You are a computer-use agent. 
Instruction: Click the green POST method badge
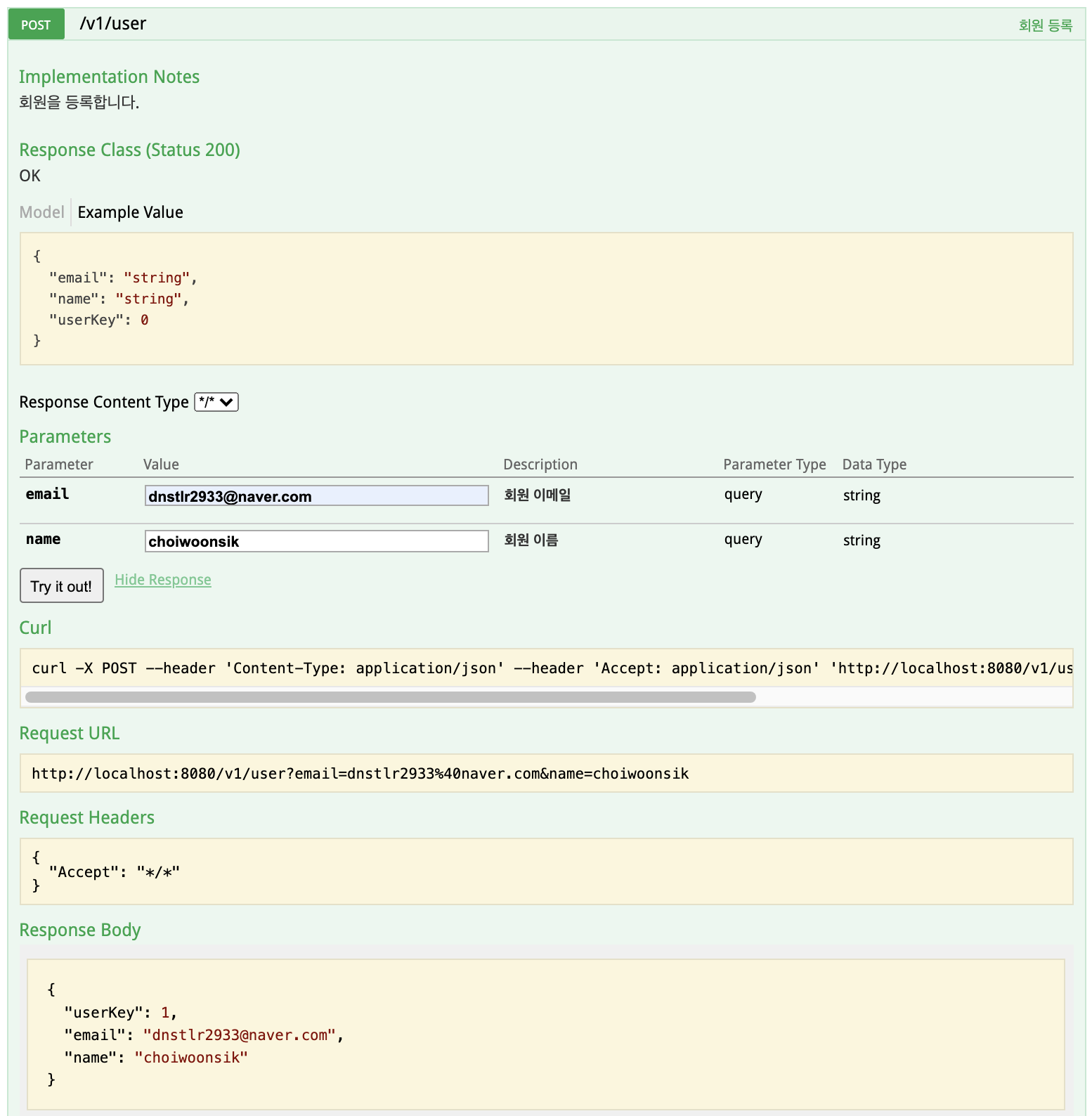(x=36, y=25)
